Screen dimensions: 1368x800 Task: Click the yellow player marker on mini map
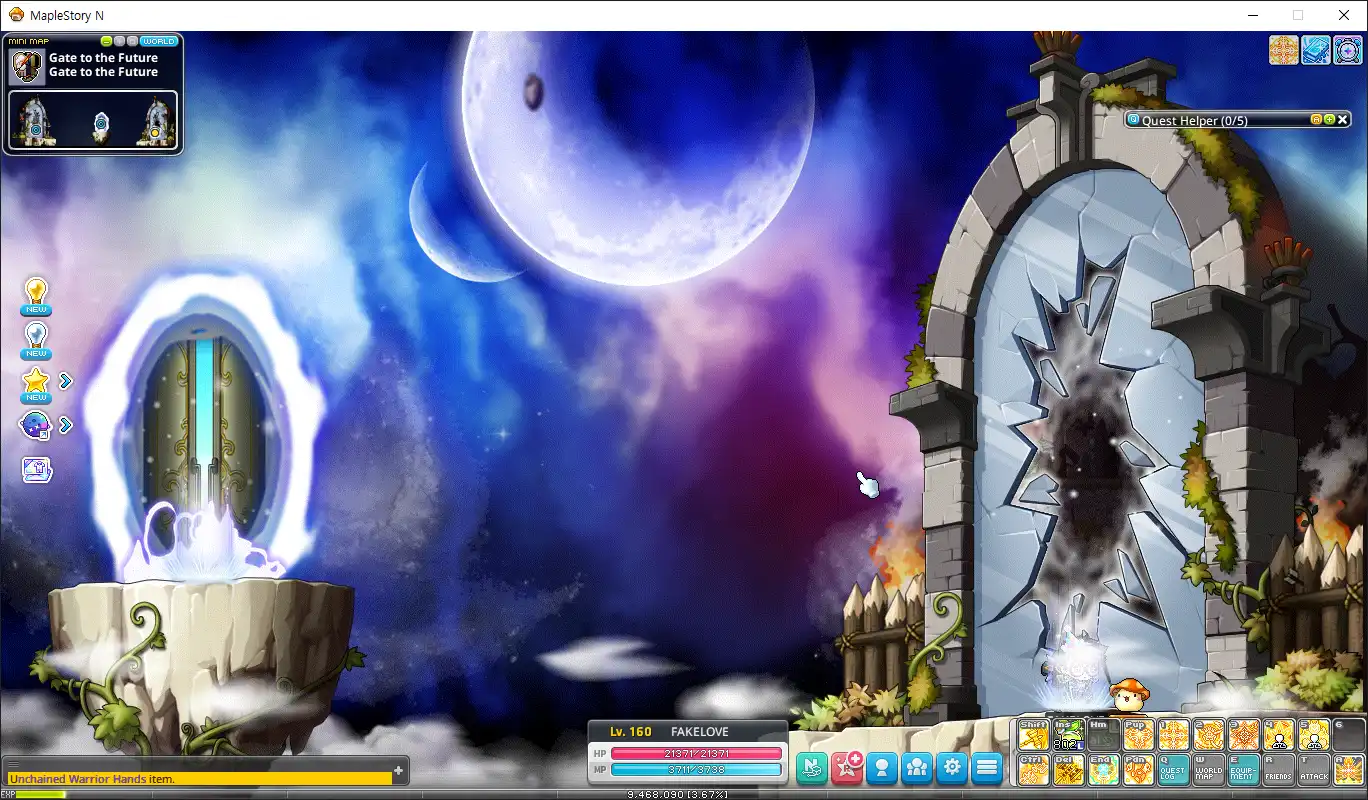pos(154,132)
